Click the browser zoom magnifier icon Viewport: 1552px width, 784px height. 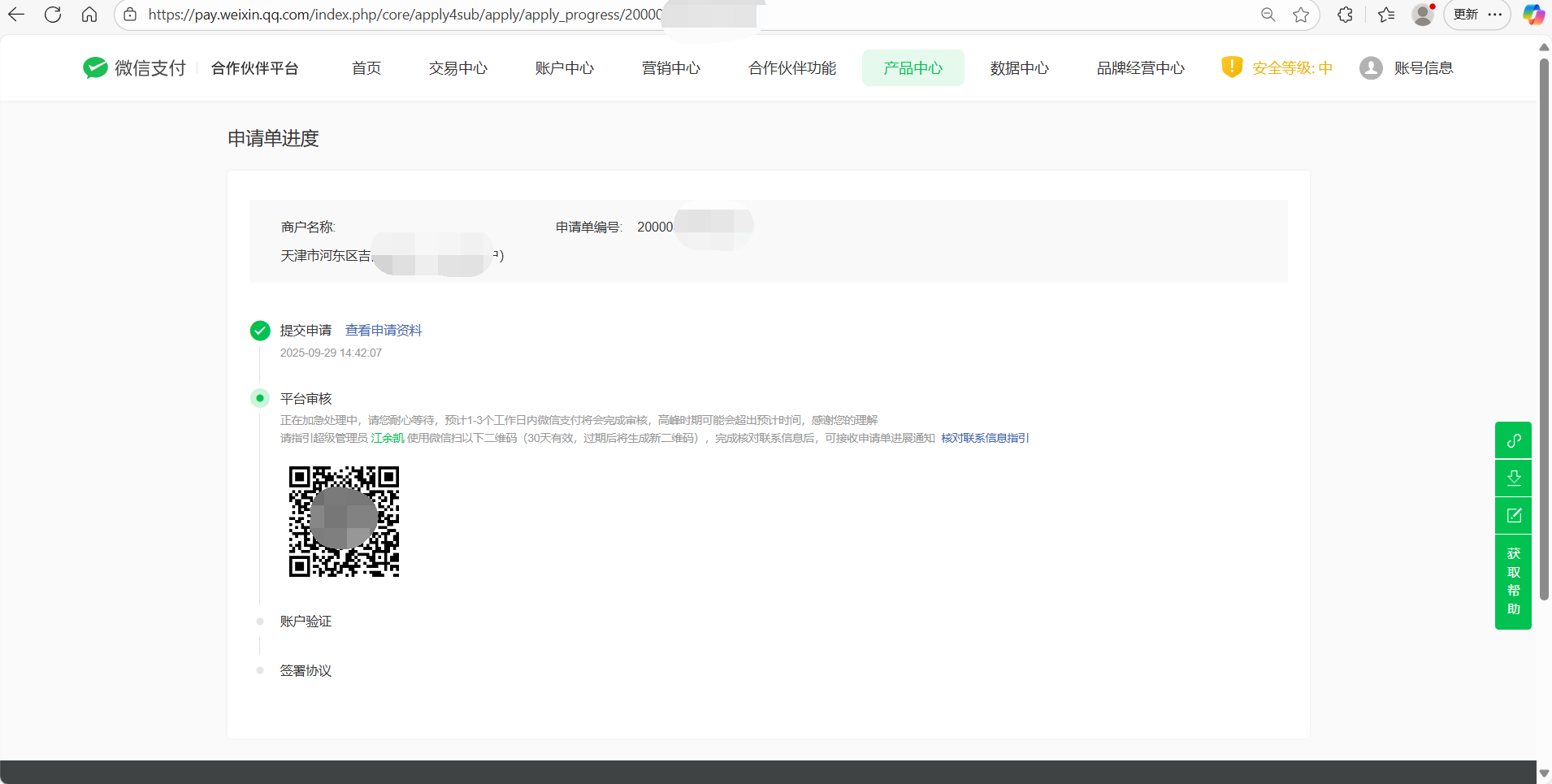pos(1268,15)
